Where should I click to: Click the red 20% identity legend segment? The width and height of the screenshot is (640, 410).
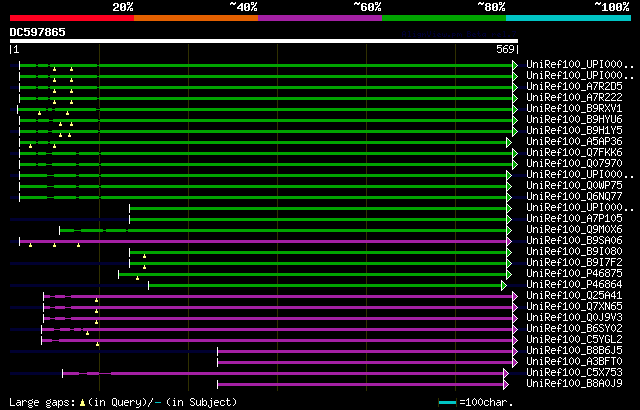72,18
